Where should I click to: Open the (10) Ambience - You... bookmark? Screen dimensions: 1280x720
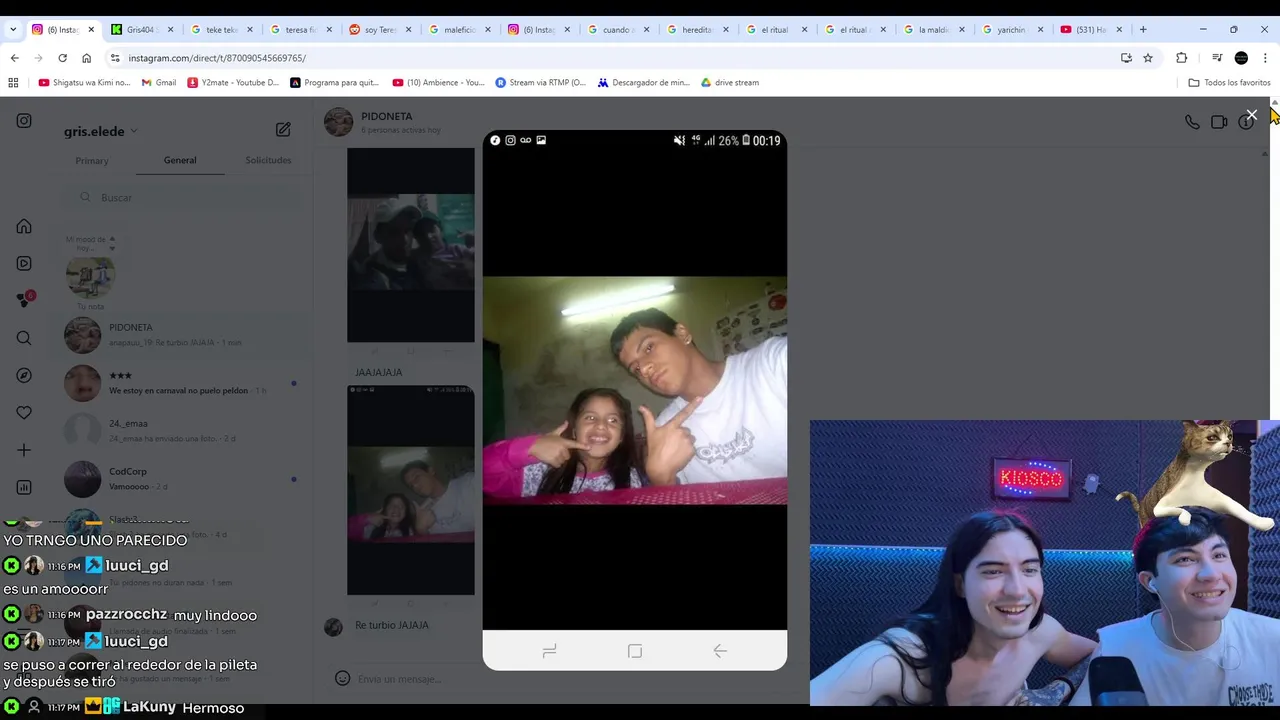pos(438,83)
